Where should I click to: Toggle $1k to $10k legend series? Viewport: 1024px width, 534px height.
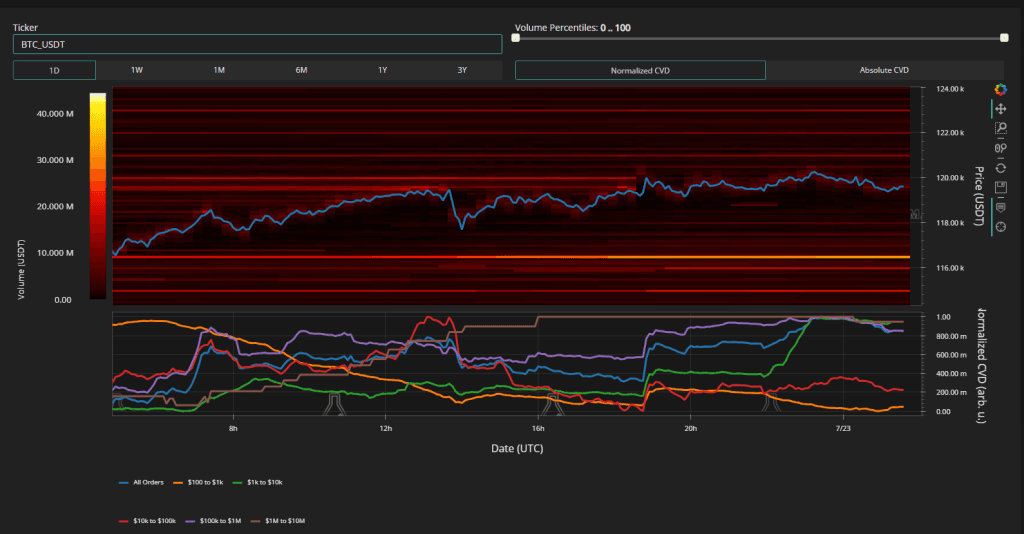point(257,482)
